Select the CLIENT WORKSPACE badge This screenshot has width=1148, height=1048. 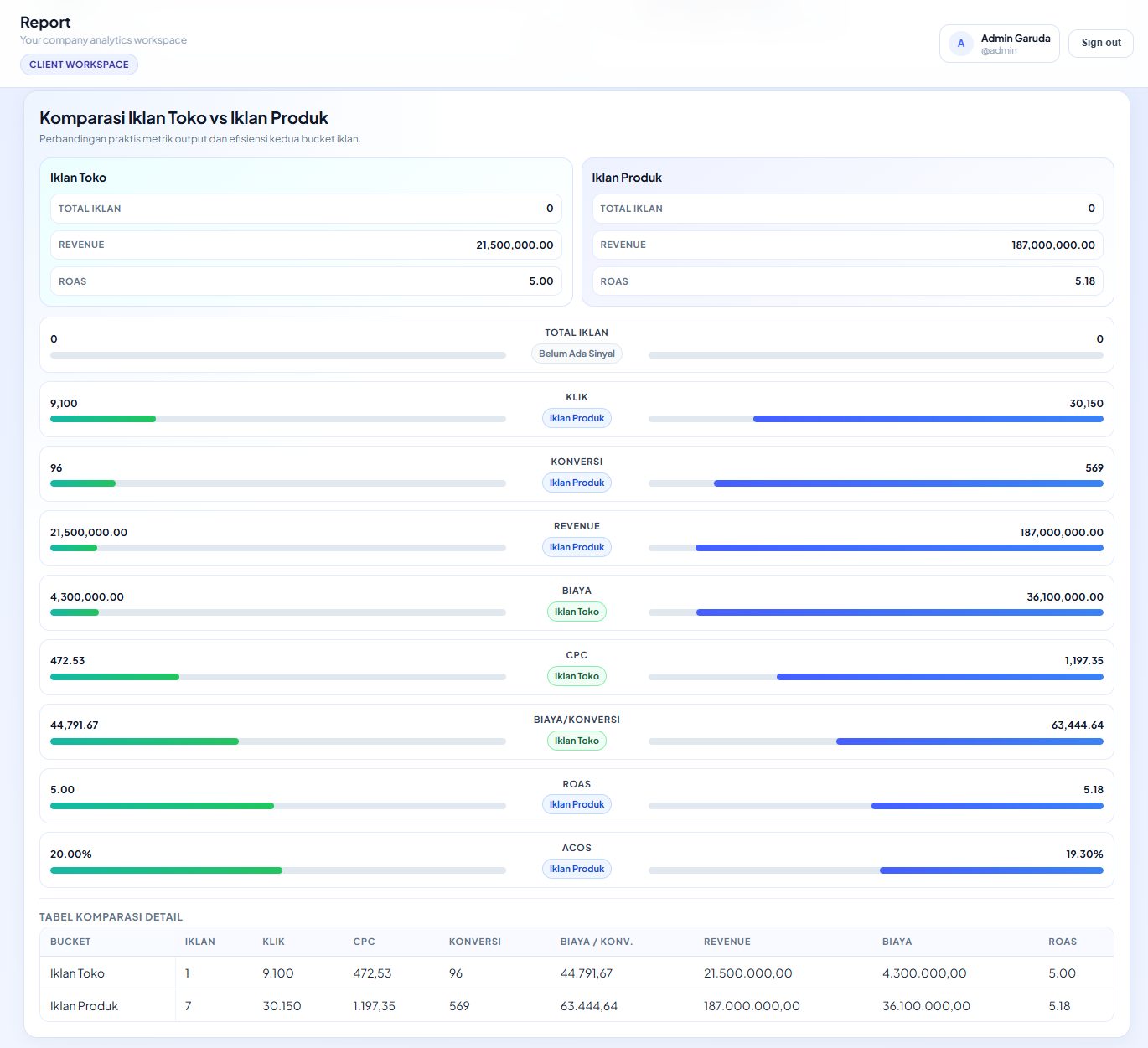[79, 65]
